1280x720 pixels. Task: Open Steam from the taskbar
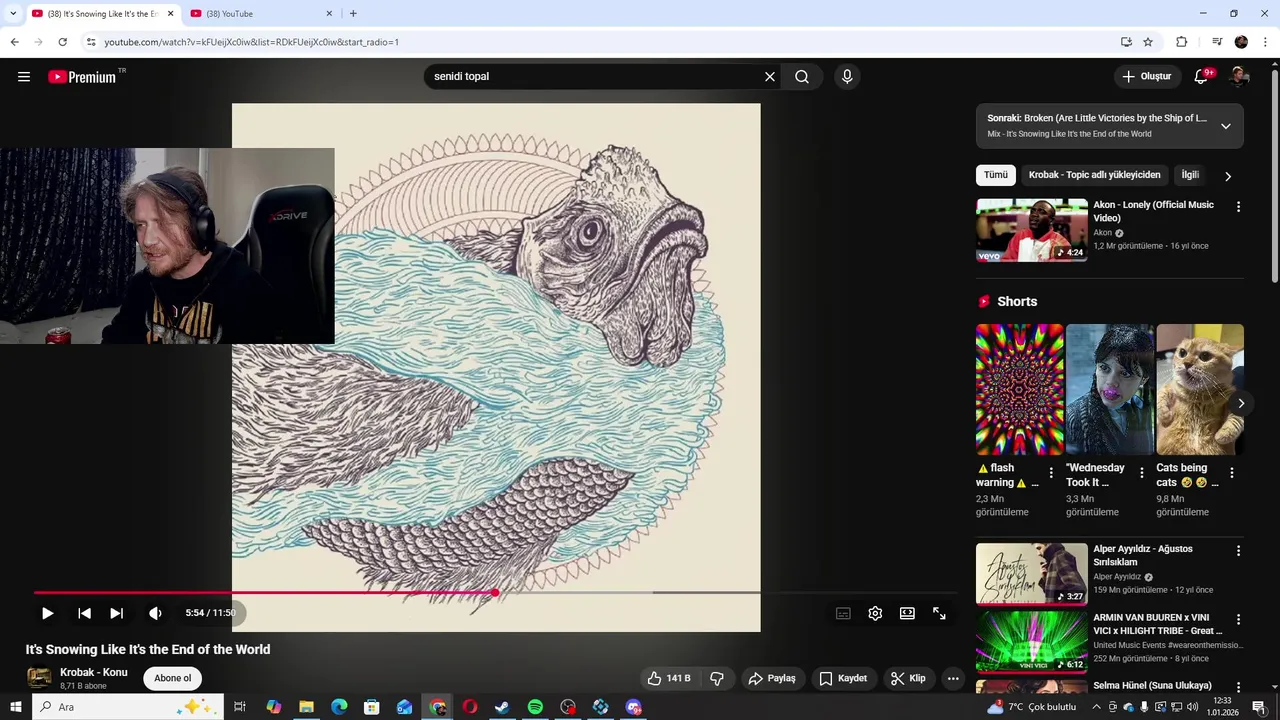point(502,707)
